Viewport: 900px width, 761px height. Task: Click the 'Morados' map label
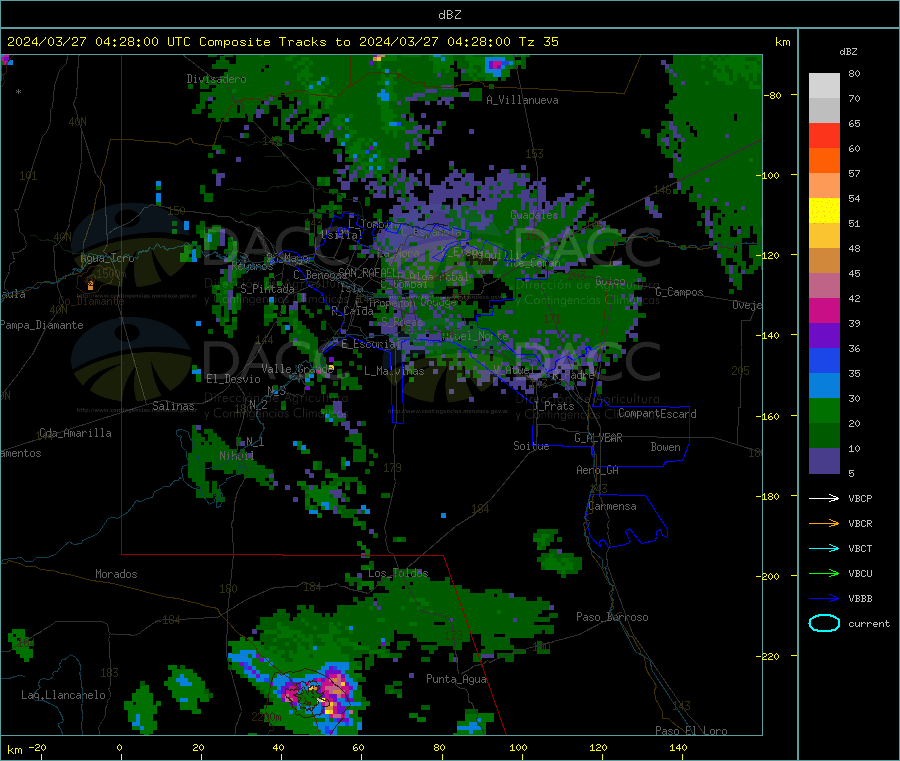[116, 574]
